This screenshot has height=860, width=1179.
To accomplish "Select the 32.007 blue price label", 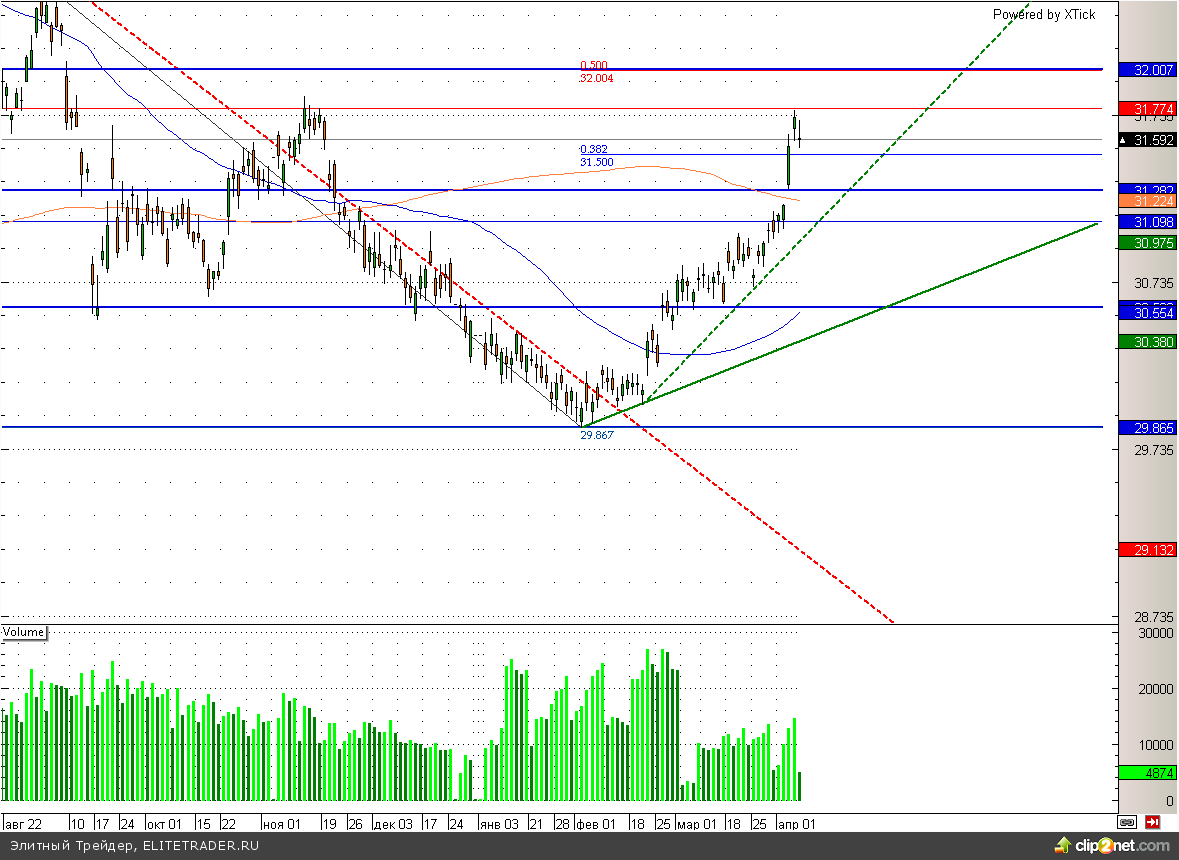I will (x=1146, y=70).
